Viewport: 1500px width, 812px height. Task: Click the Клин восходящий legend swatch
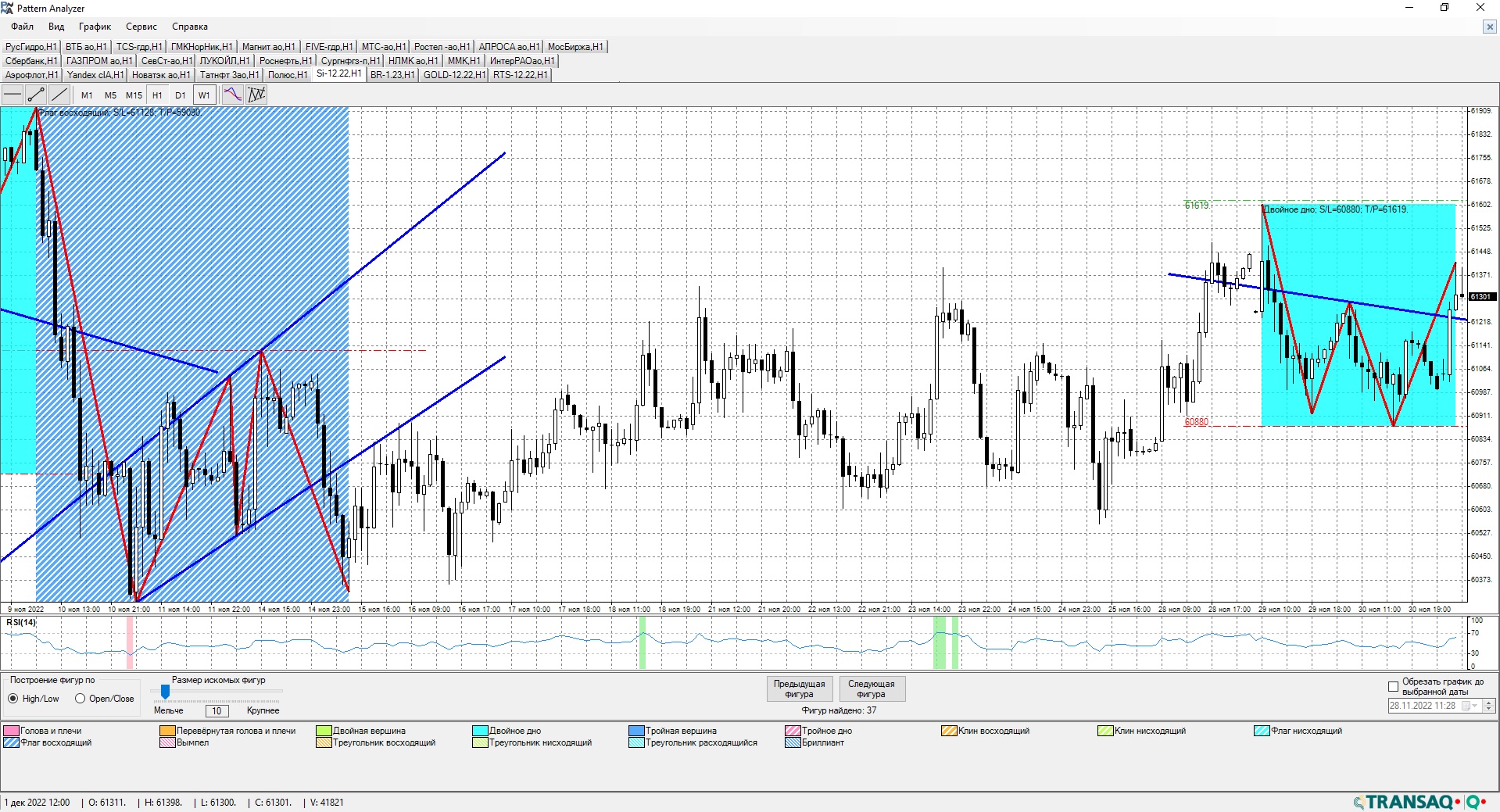pos(950,732)
